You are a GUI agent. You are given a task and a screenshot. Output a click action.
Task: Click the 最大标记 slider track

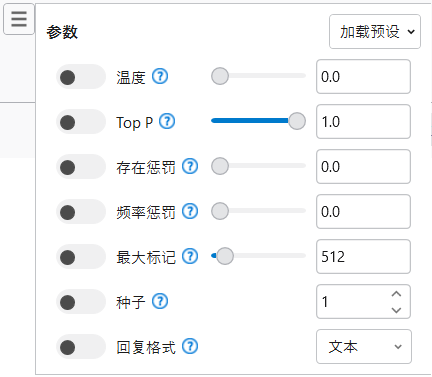258,256
